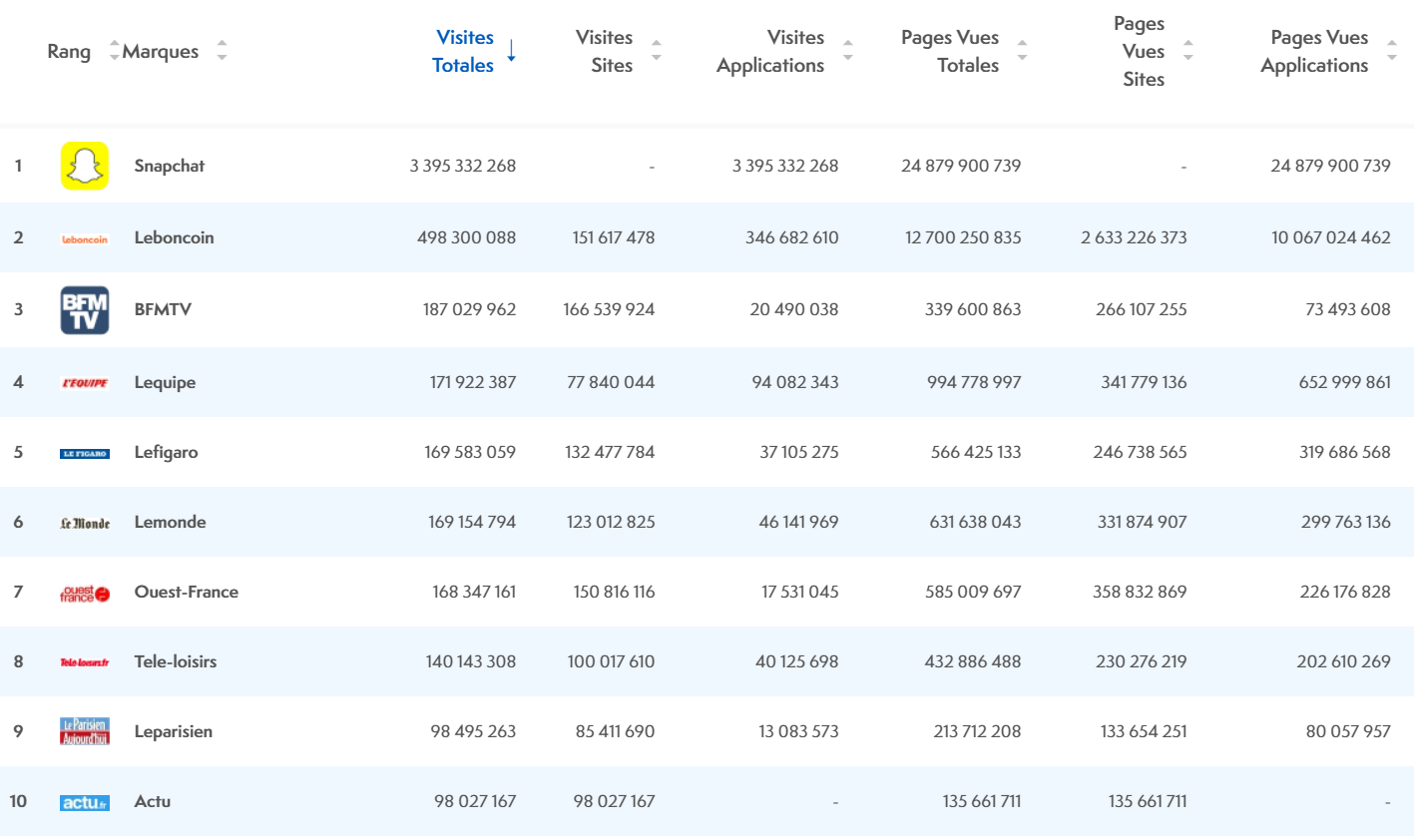Click the Pages Vues Totales header label
Viewport: 1414px width, 840px height.
coord(950,51)
